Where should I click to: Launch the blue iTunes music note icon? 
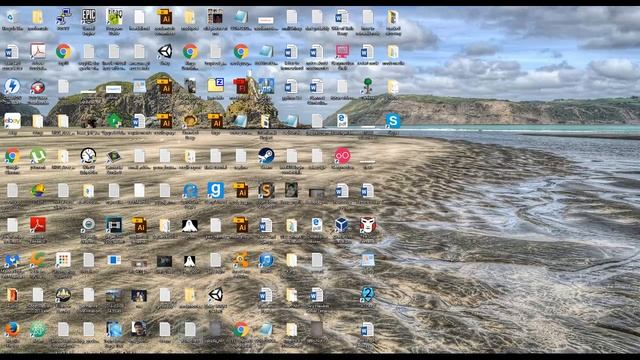pyautogui.click(x=266, y=260)
